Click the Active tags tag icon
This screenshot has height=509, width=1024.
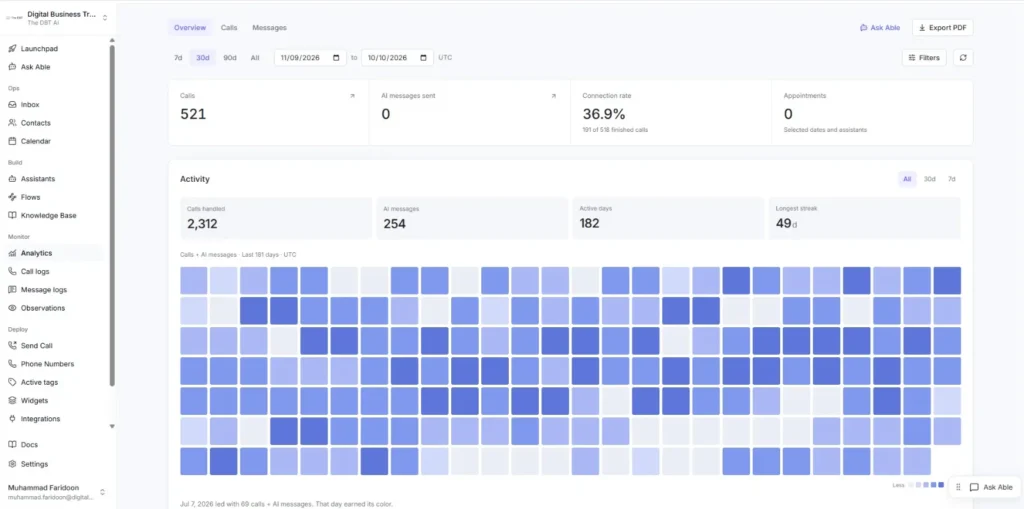tap(12, 382)
